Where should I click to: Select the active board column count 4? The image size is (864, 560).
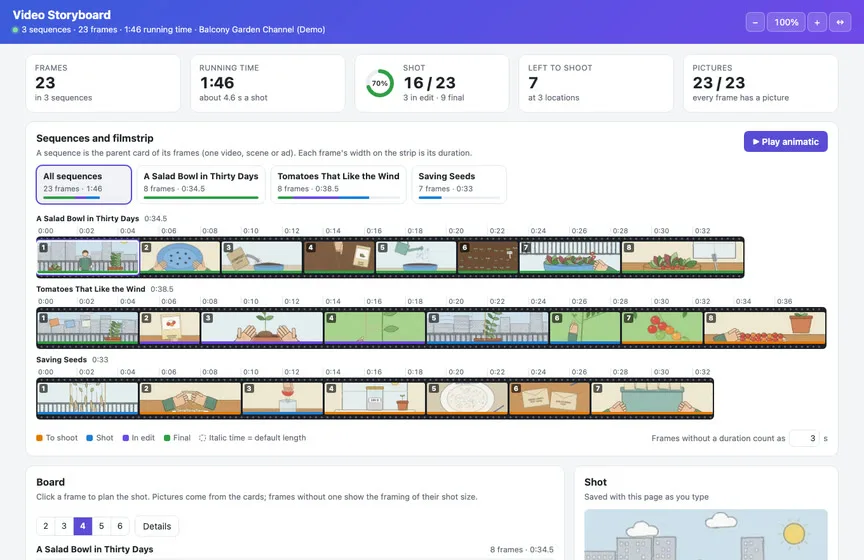coord(83,526)
